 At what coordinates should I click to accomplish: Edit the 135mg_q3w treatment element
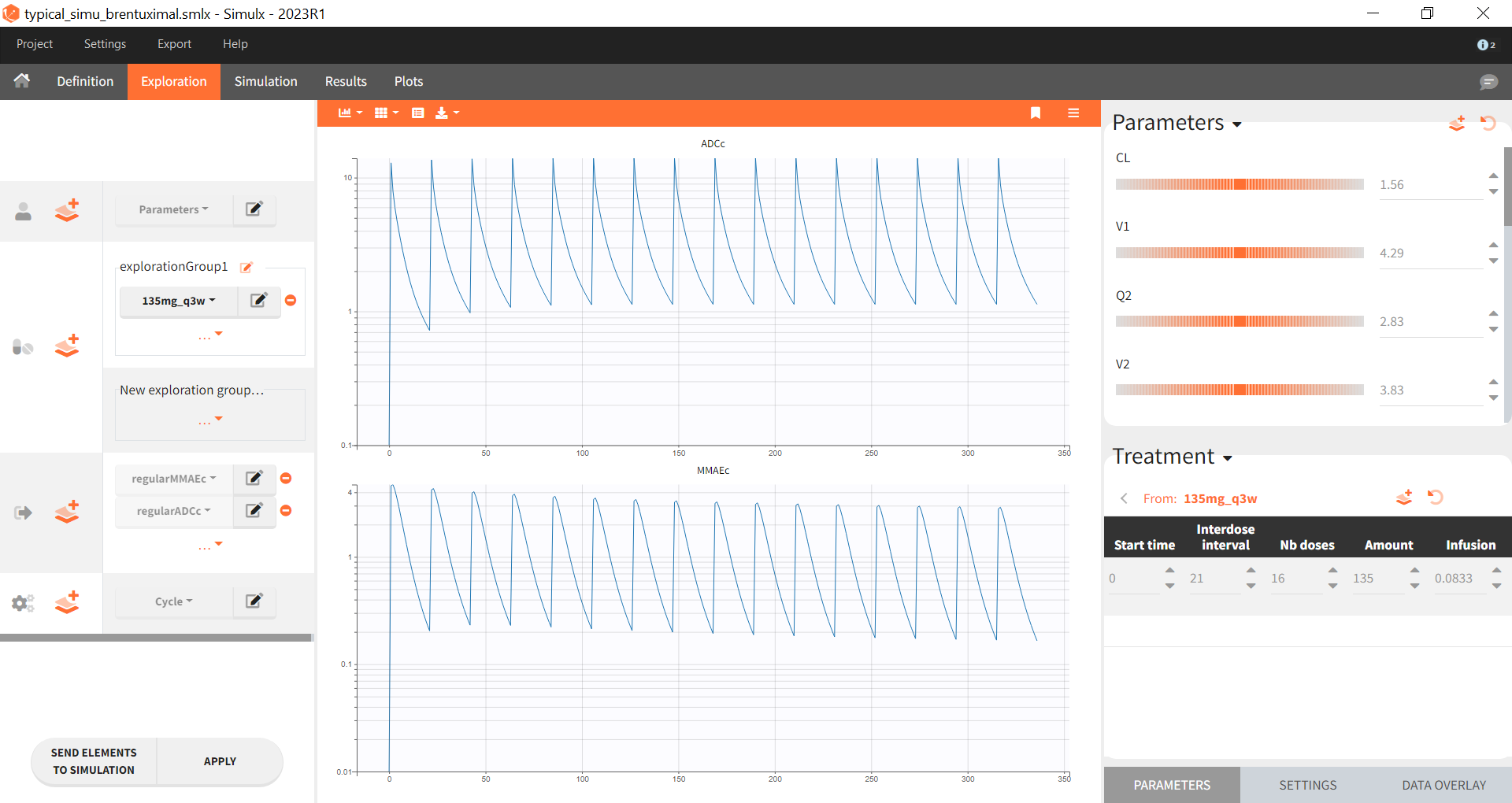[258, 301]
